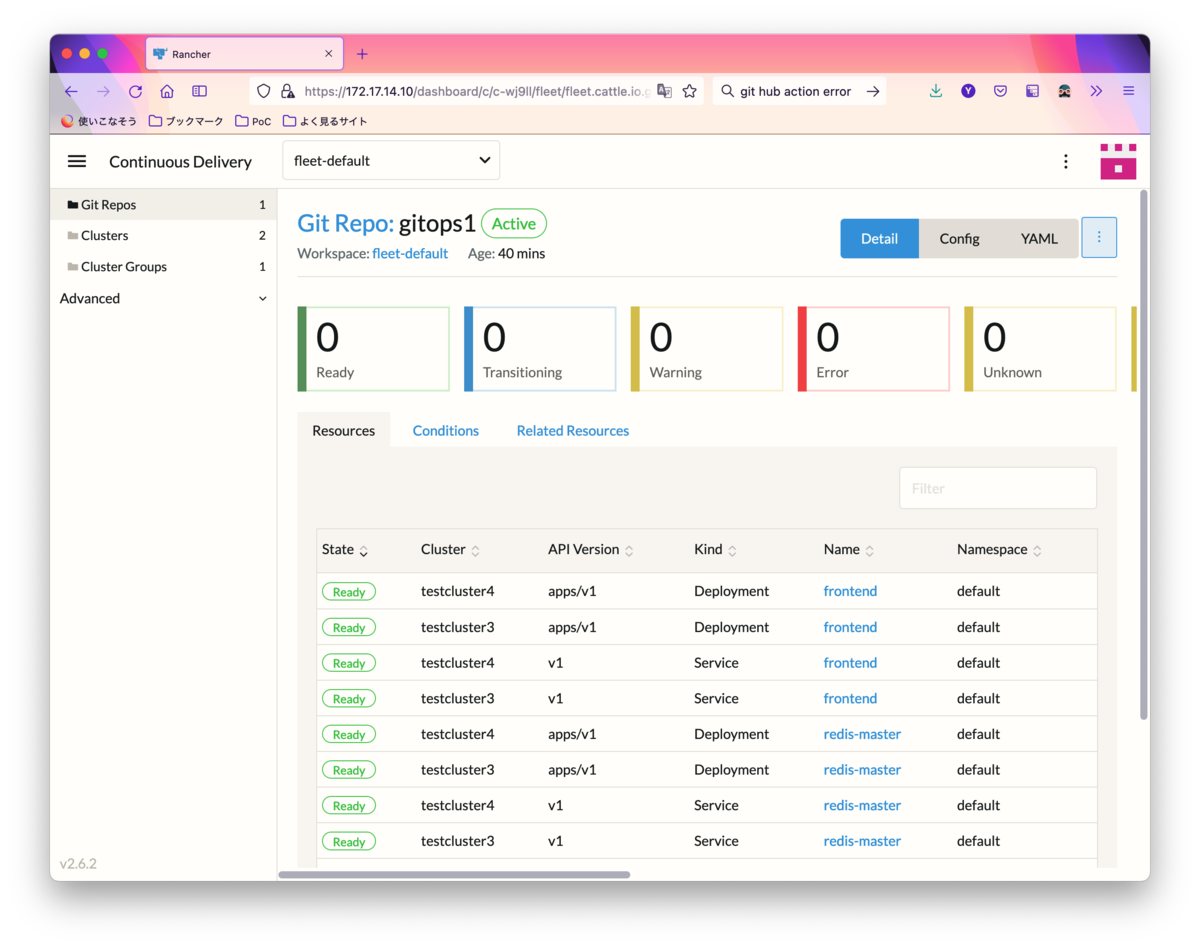Click the purple Y extension icon
The image size is (1200, 947).
point(968,91)
